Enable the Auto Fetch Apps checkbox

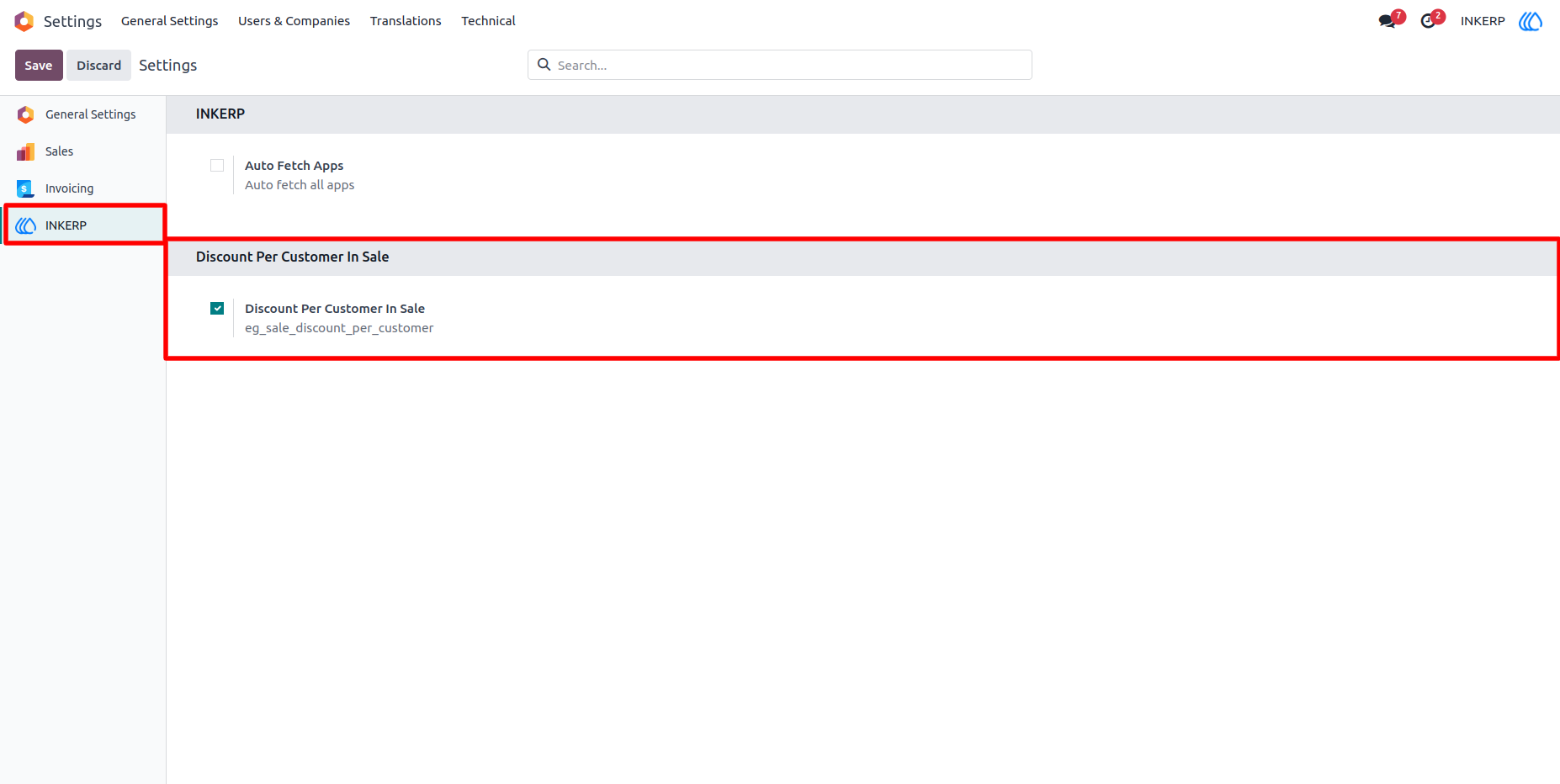tap(217, 166)
